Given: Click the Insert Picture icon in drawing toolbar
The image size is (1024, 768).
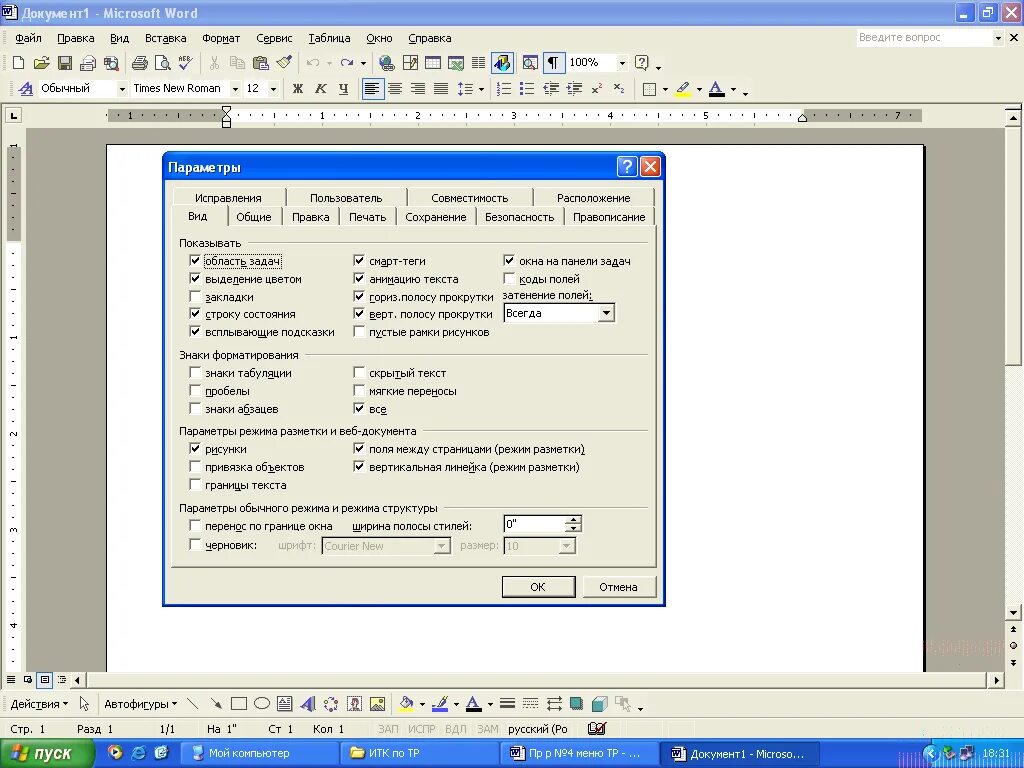Looking at the screenshot, I should click(377, 703).
